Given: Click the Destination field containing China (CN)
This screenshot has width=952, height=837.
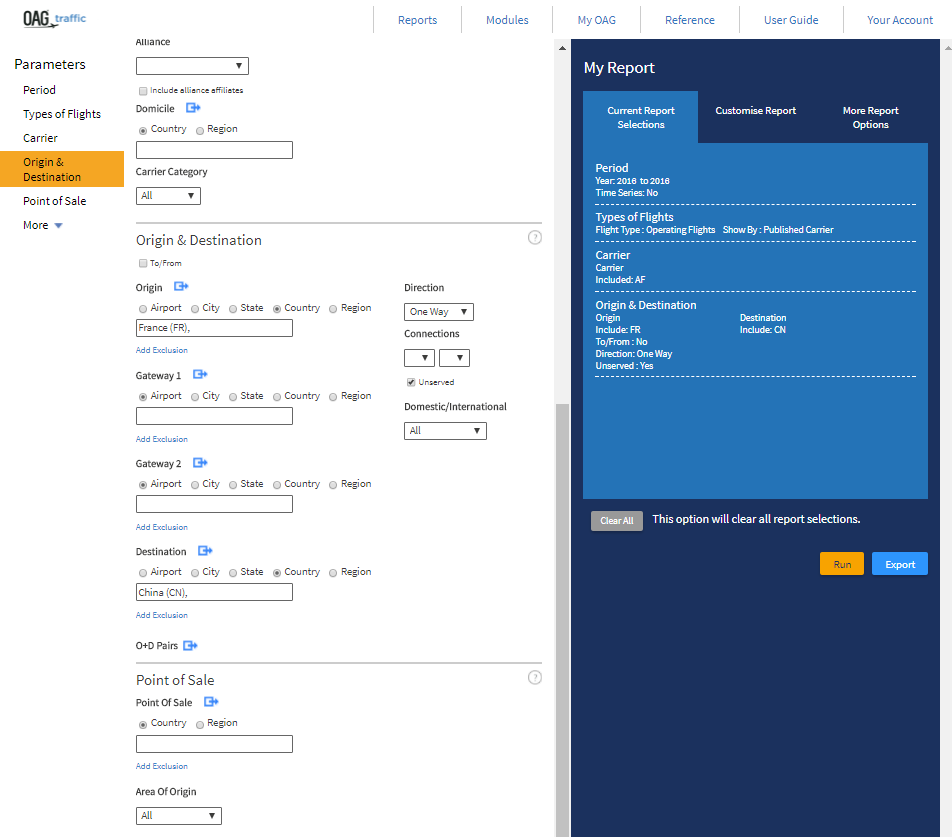Looking at the screenshot, I should (214, 592).
